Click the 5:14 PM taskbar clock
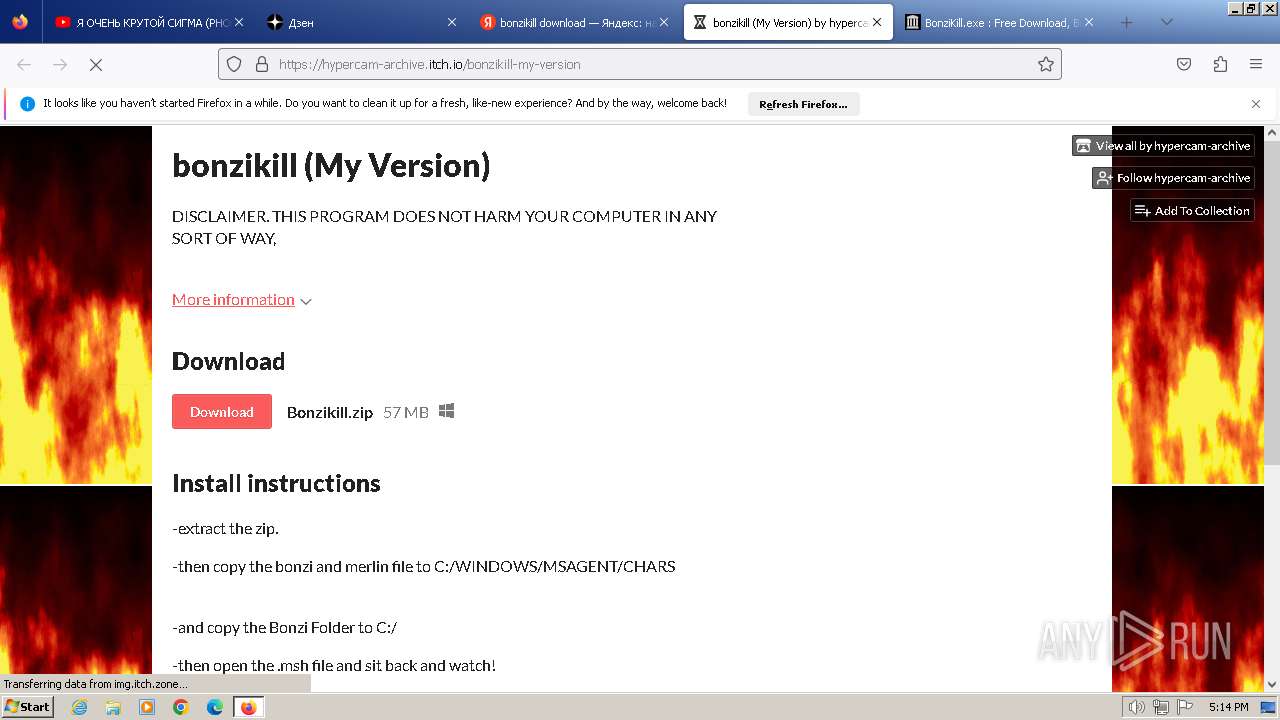The width and height of the screenshot is (1280, 720). pos(1228,707)
